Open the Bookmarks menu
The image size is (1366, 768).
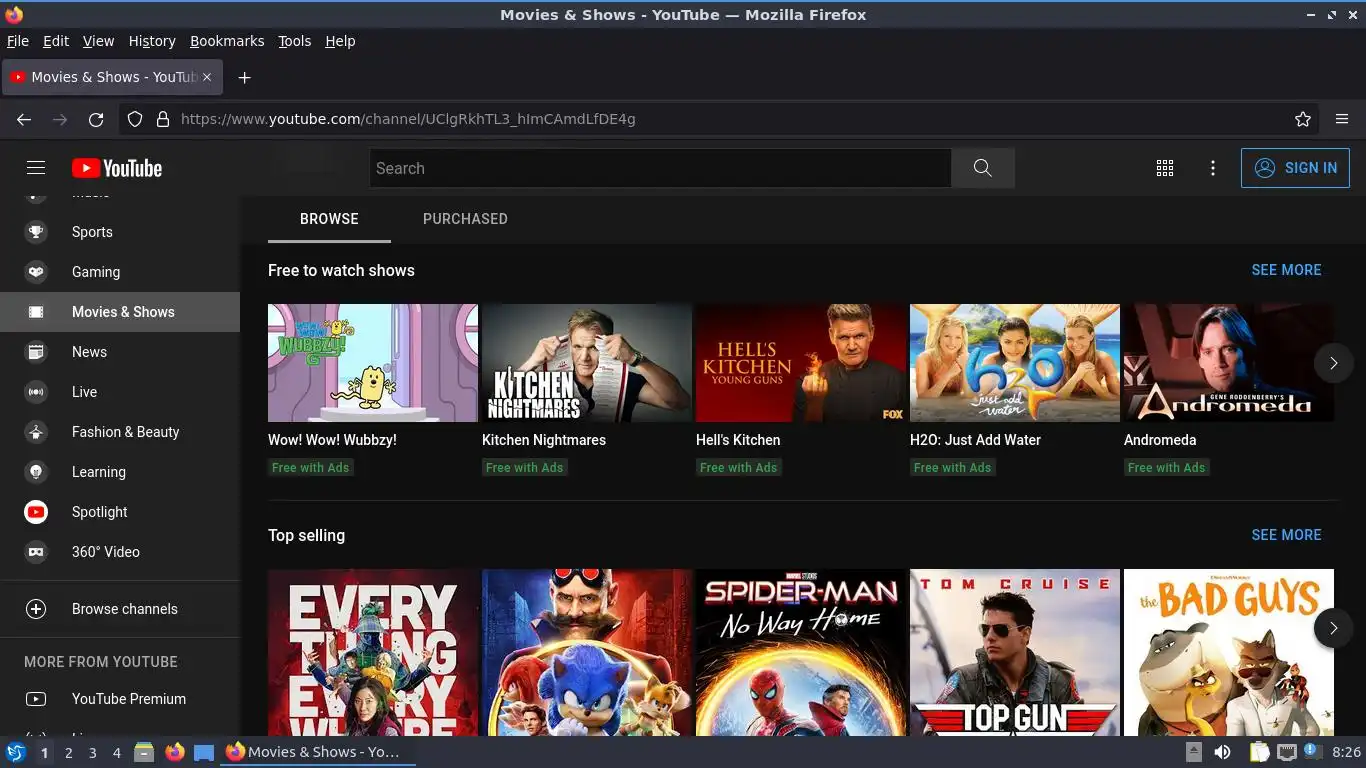(227, 41)
